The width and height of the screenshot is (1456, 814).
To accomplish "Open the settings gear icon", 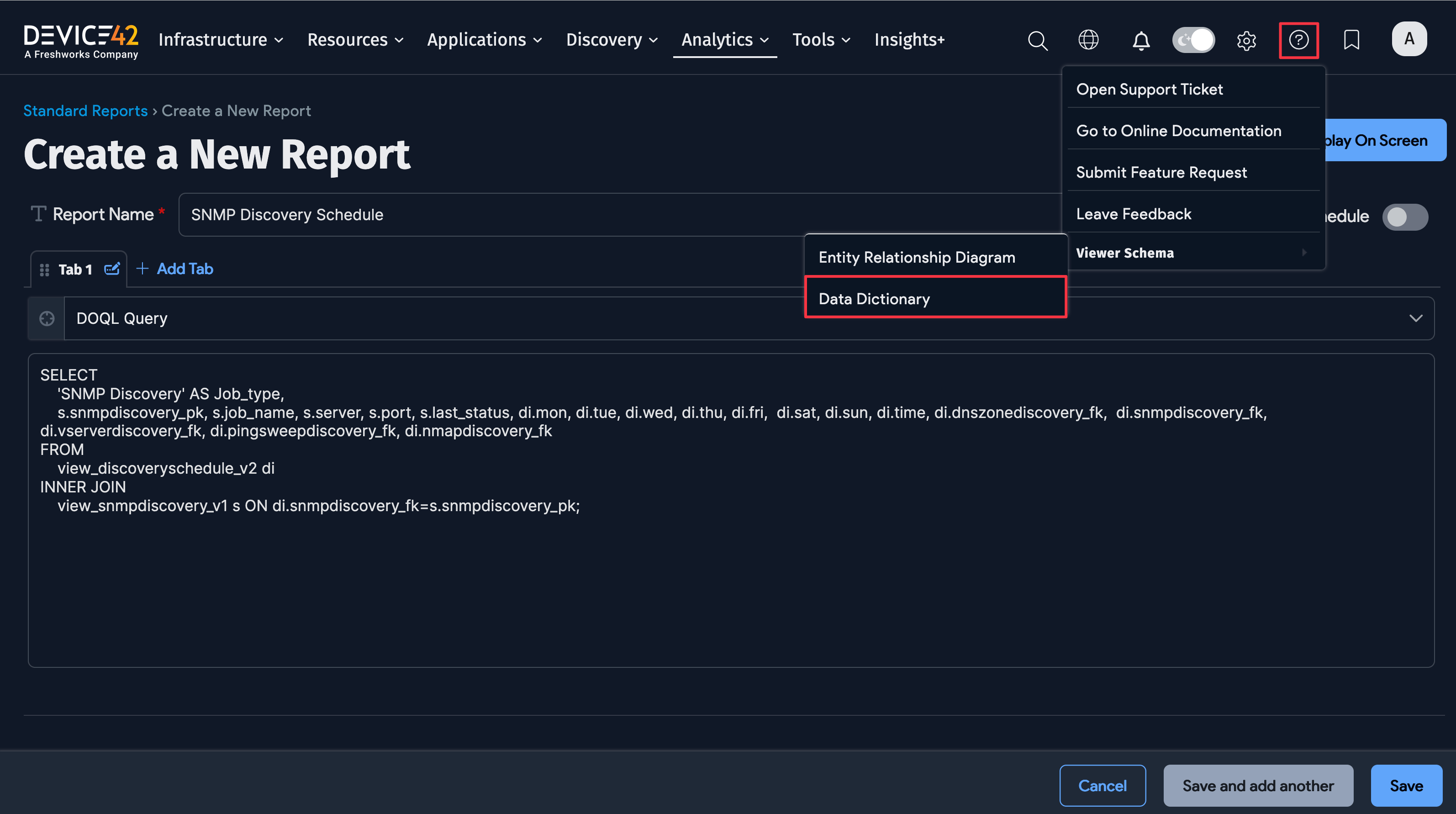I will pyautogui.click(x=1246, y=40).
